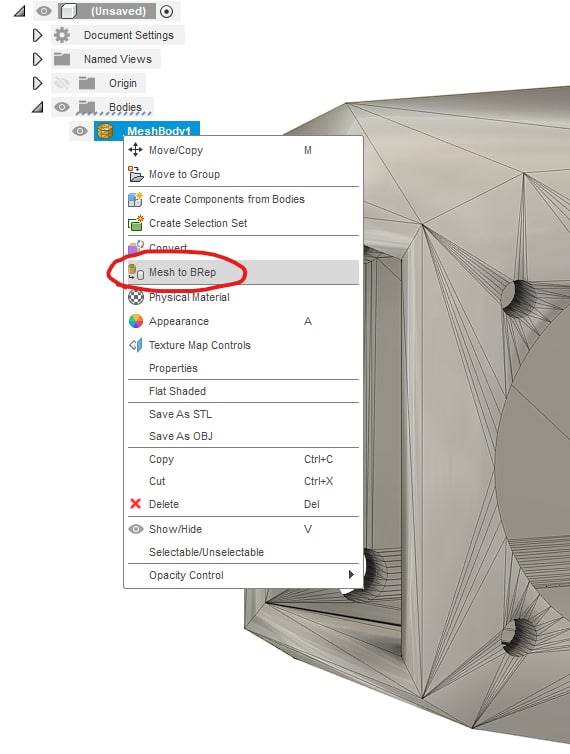Click the Show/Hide eye icon in menu
The height and width of the screenshot is (754, 570).
[136, 529]
